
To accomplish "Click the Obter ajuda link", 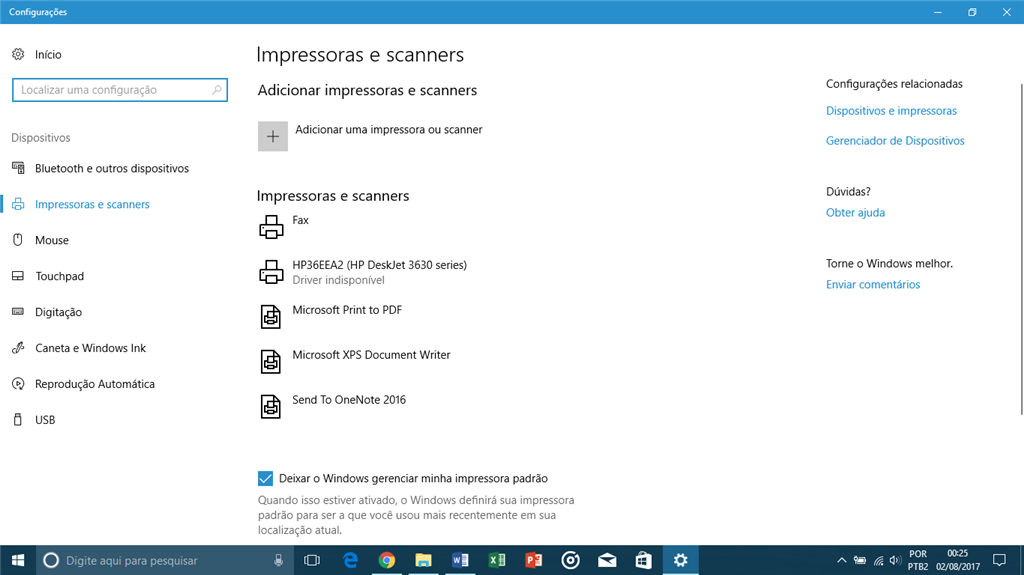I will pyautogui.click(x=856, y=212).
